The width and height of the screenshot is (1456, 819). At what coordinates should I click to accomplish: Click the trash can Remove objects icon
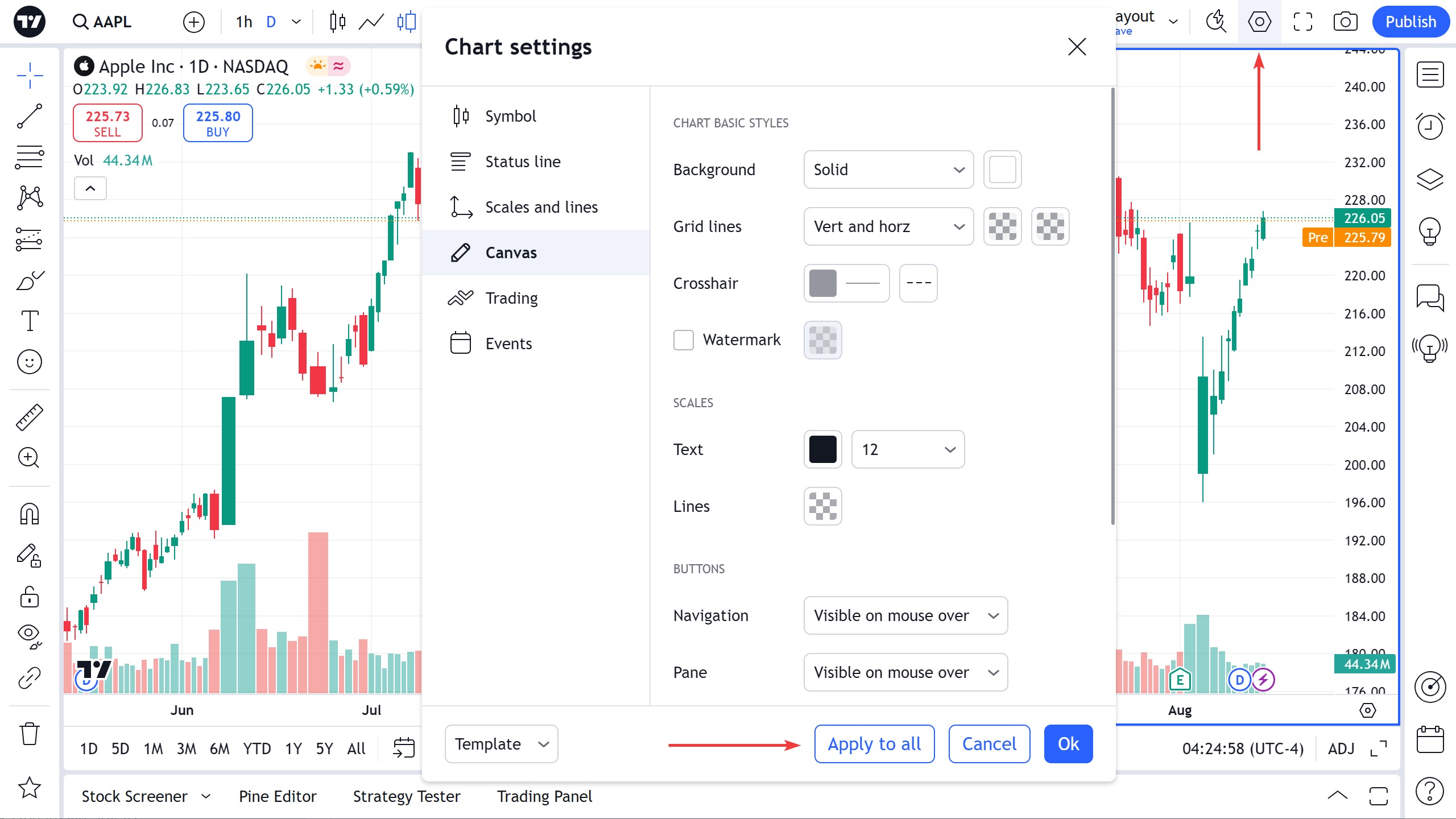[x=30, y=734]
